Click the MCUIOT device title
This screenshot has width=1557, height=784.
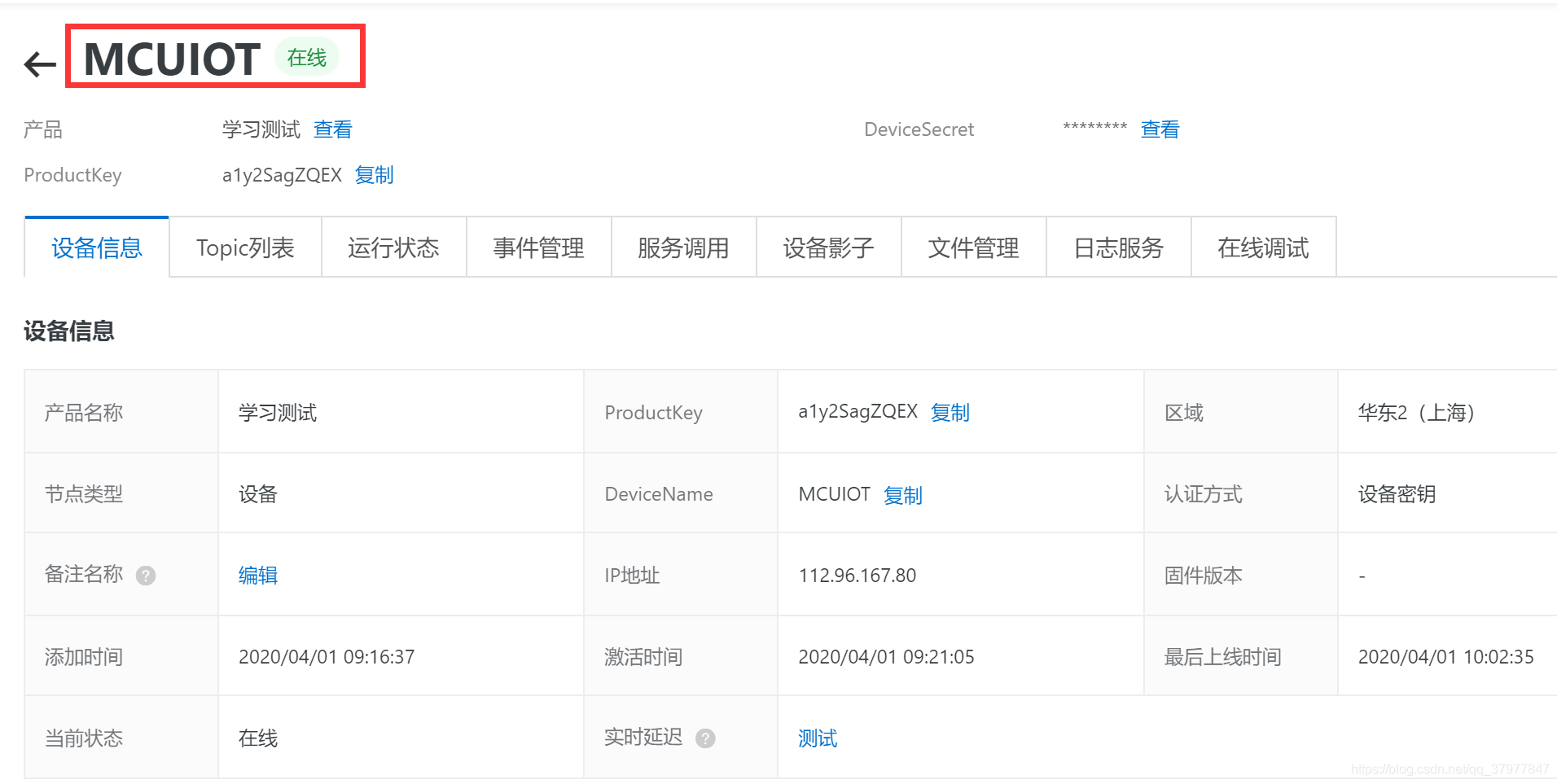click(x=172, y=59)
